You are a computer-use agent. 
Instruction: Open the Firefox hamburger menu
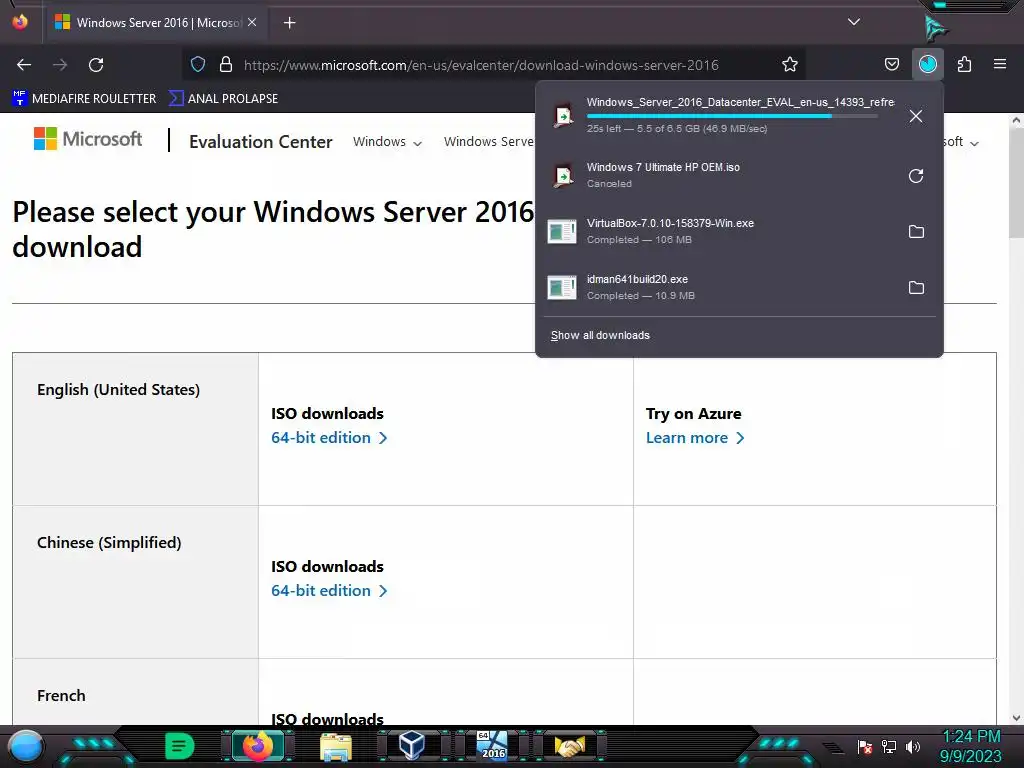999,64
